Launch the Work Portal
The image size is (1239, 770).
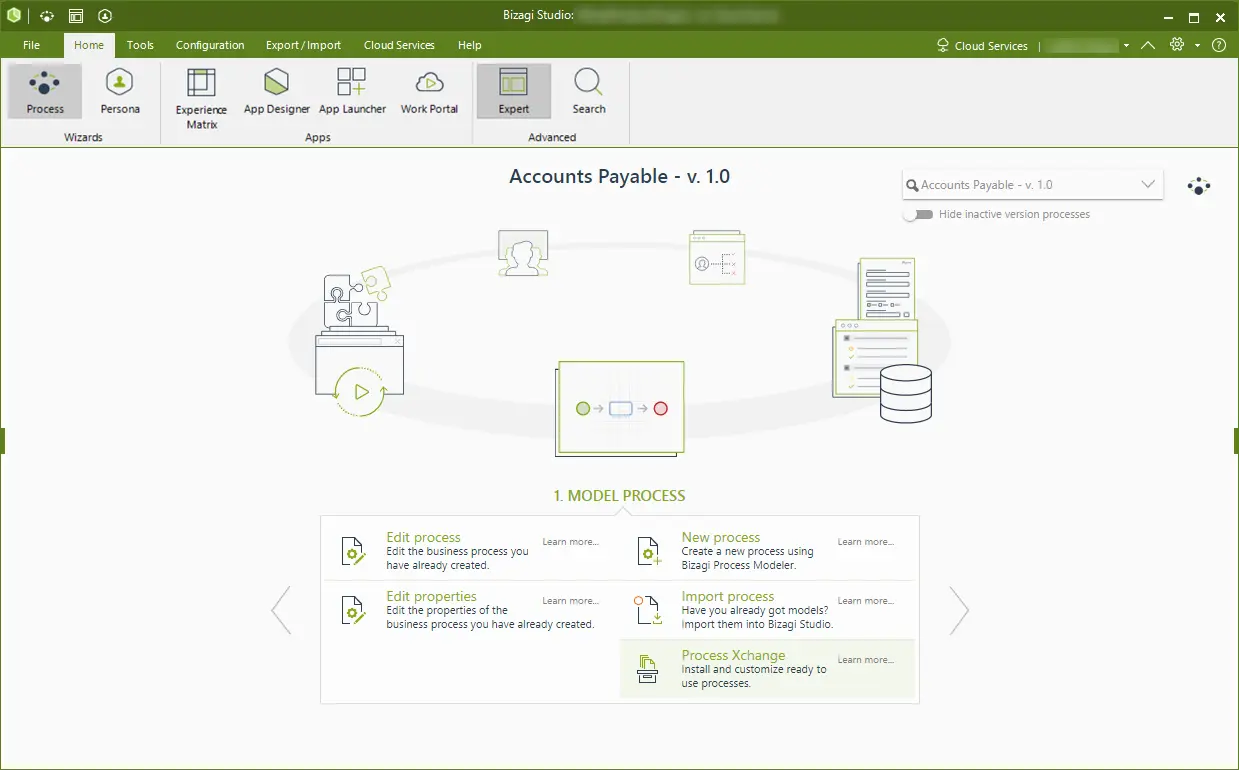[429, 91]
